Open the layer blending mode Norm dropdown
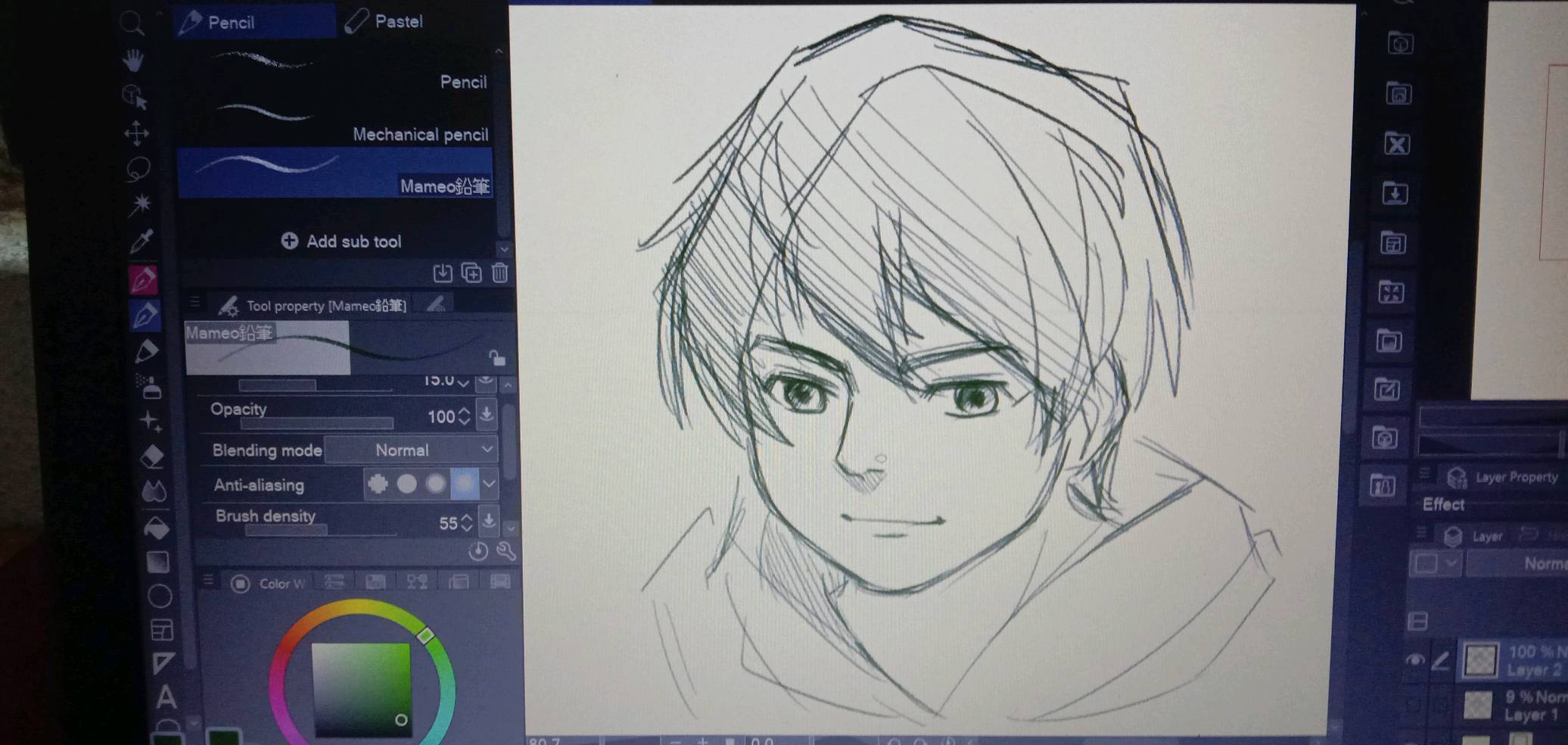This screenshot has height=745, width=1568. pos(1517,564)
